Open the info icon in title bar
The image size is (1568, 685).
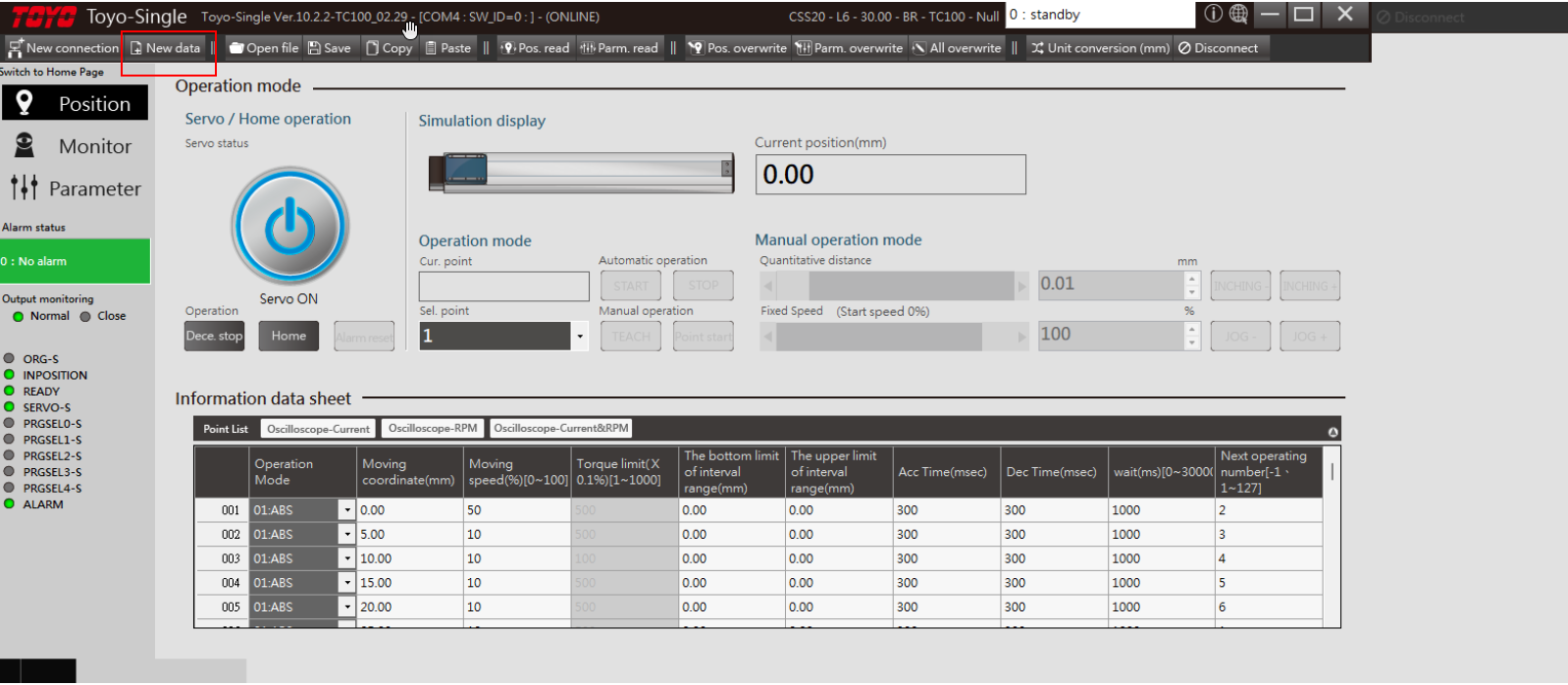pos(1214,14)
